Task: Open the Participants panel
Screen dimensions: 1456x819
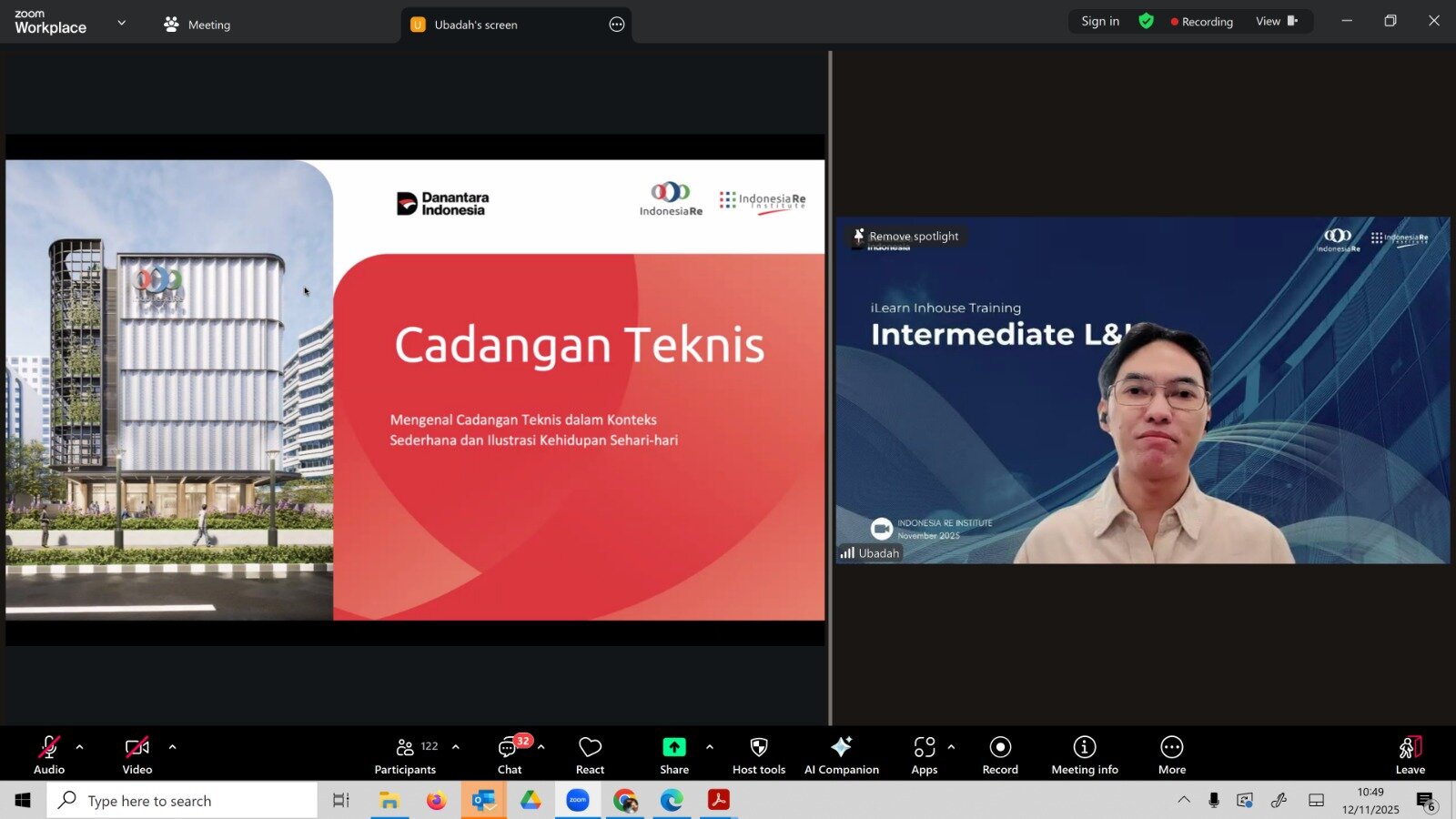Action: tap(405, 755)
